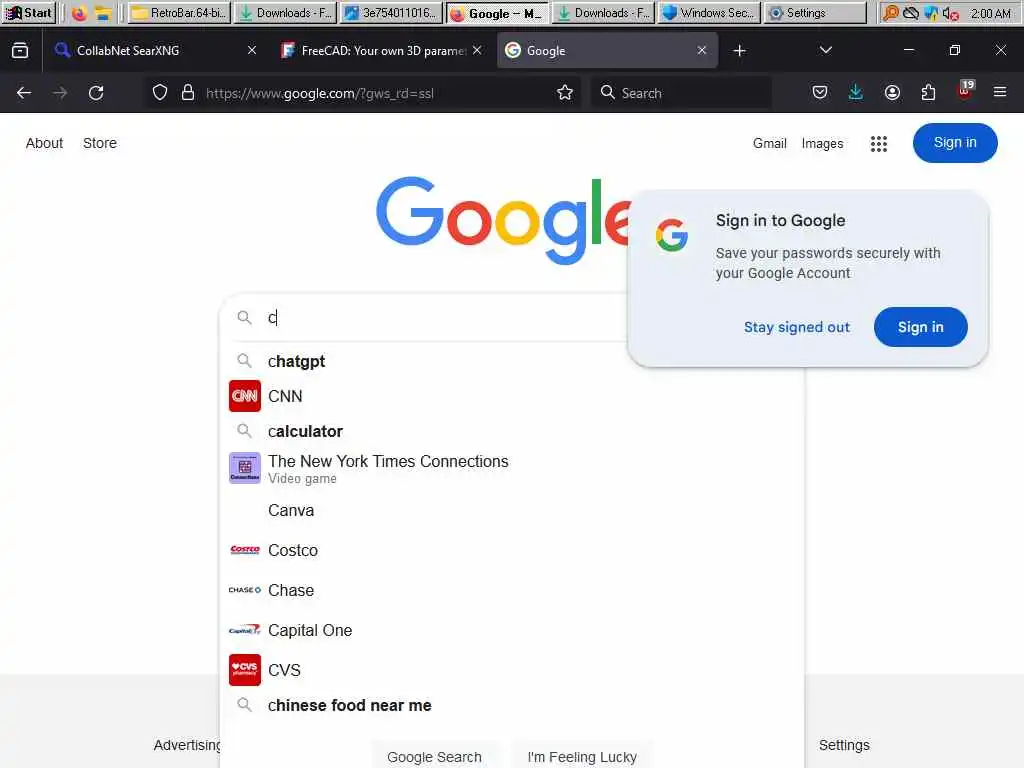Click the taskbar clock showing 2:00 AM
1024x768 pixels.
990,13
